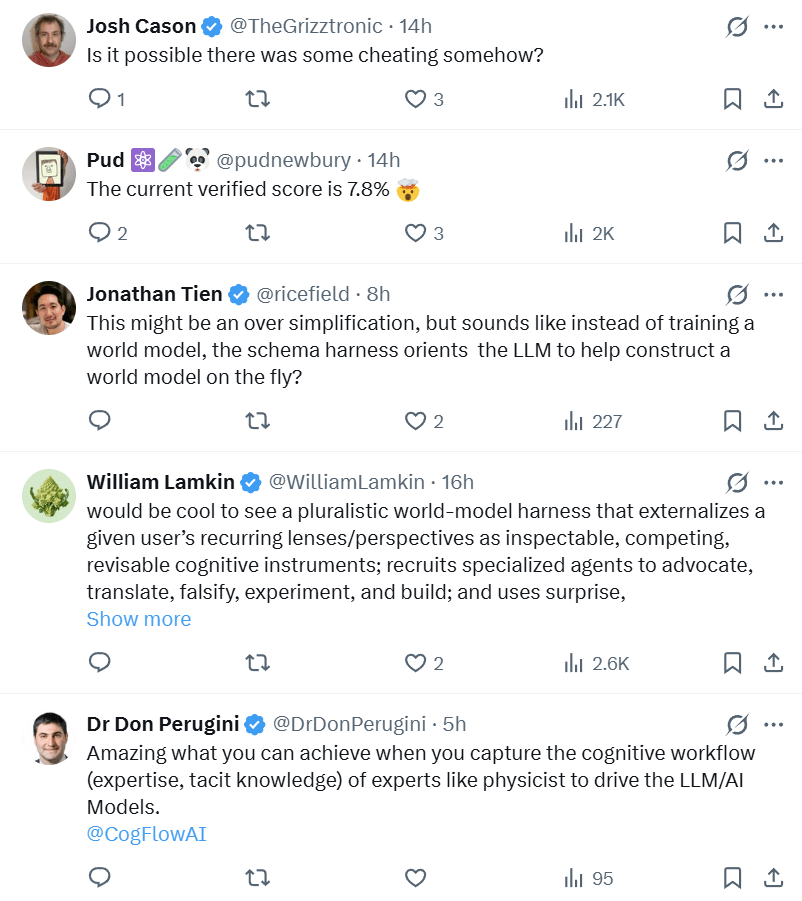Open more options for Pud's tweet
The height and width of the screenshot is (901, 802).
point(773,160)
